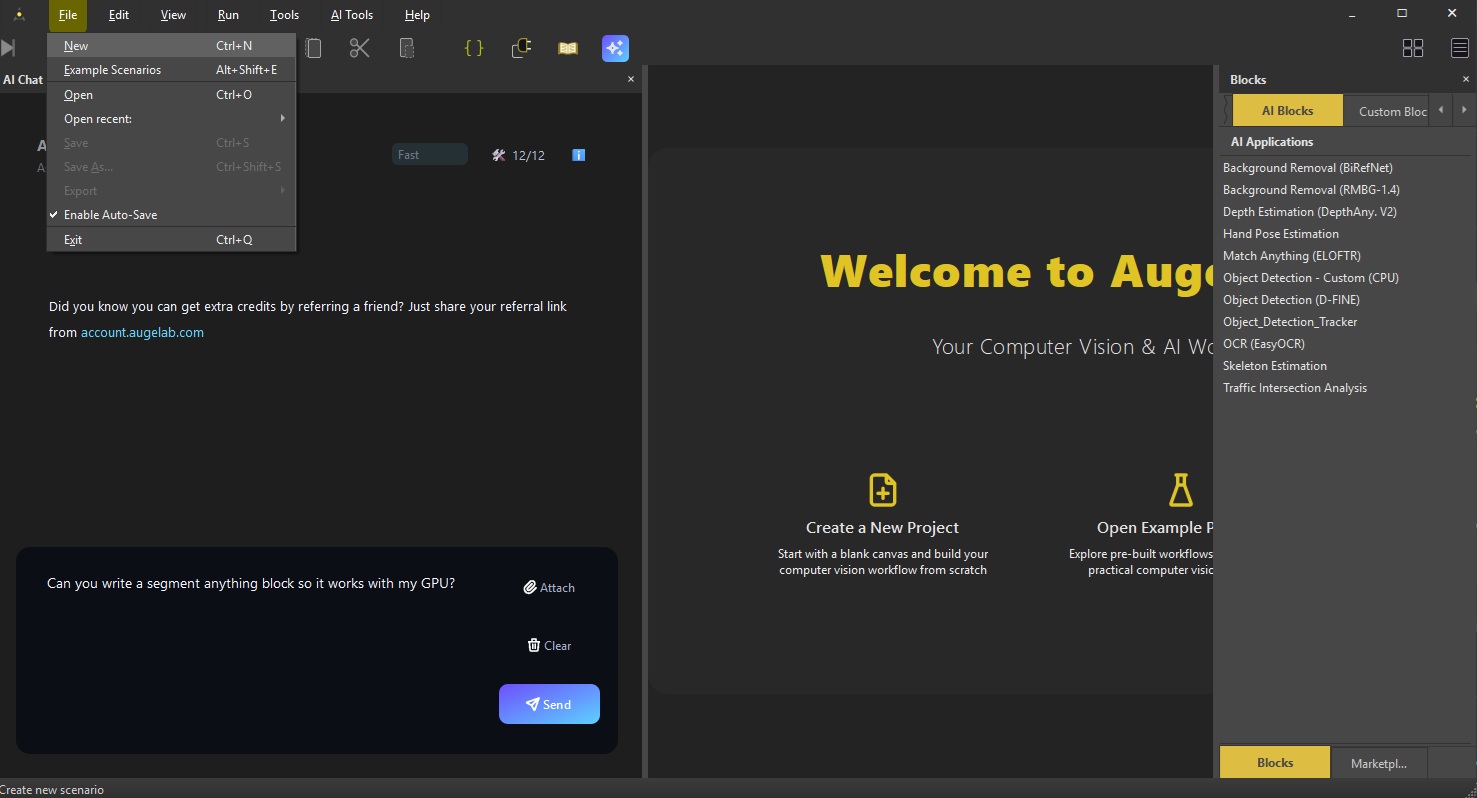Select Example Scenarios from File menu

click(x=112, y=70)
